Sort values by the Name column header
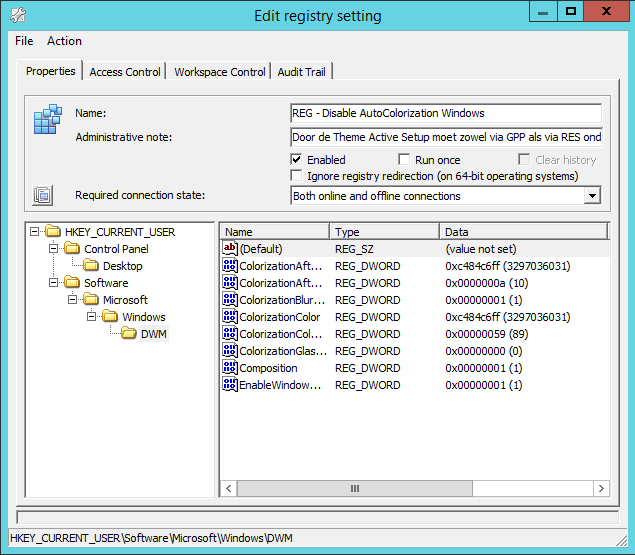The image size is (635, 555). click(x=274, y=232)
